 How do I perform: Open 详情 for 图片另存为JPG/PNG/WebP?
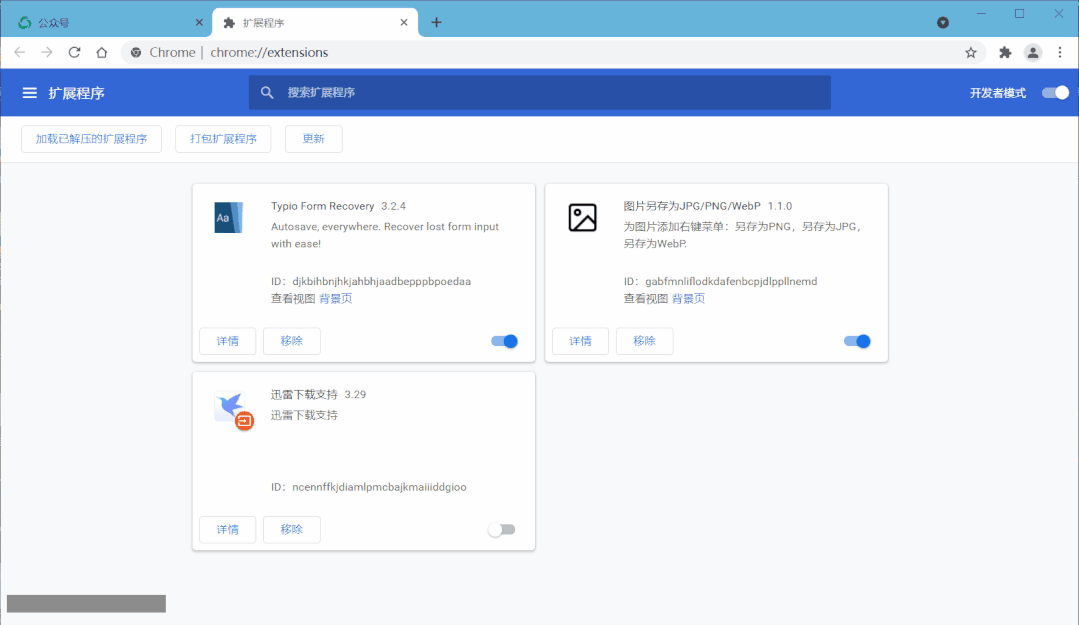[x=581, y=341]
